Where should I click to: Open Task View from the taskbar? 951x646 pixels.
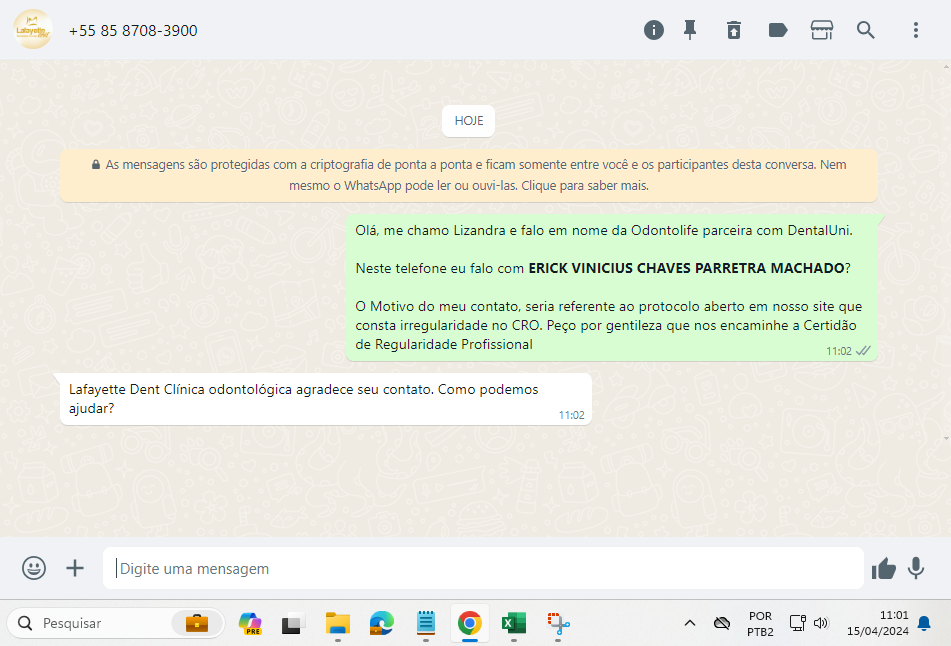[x=293, y=624]
